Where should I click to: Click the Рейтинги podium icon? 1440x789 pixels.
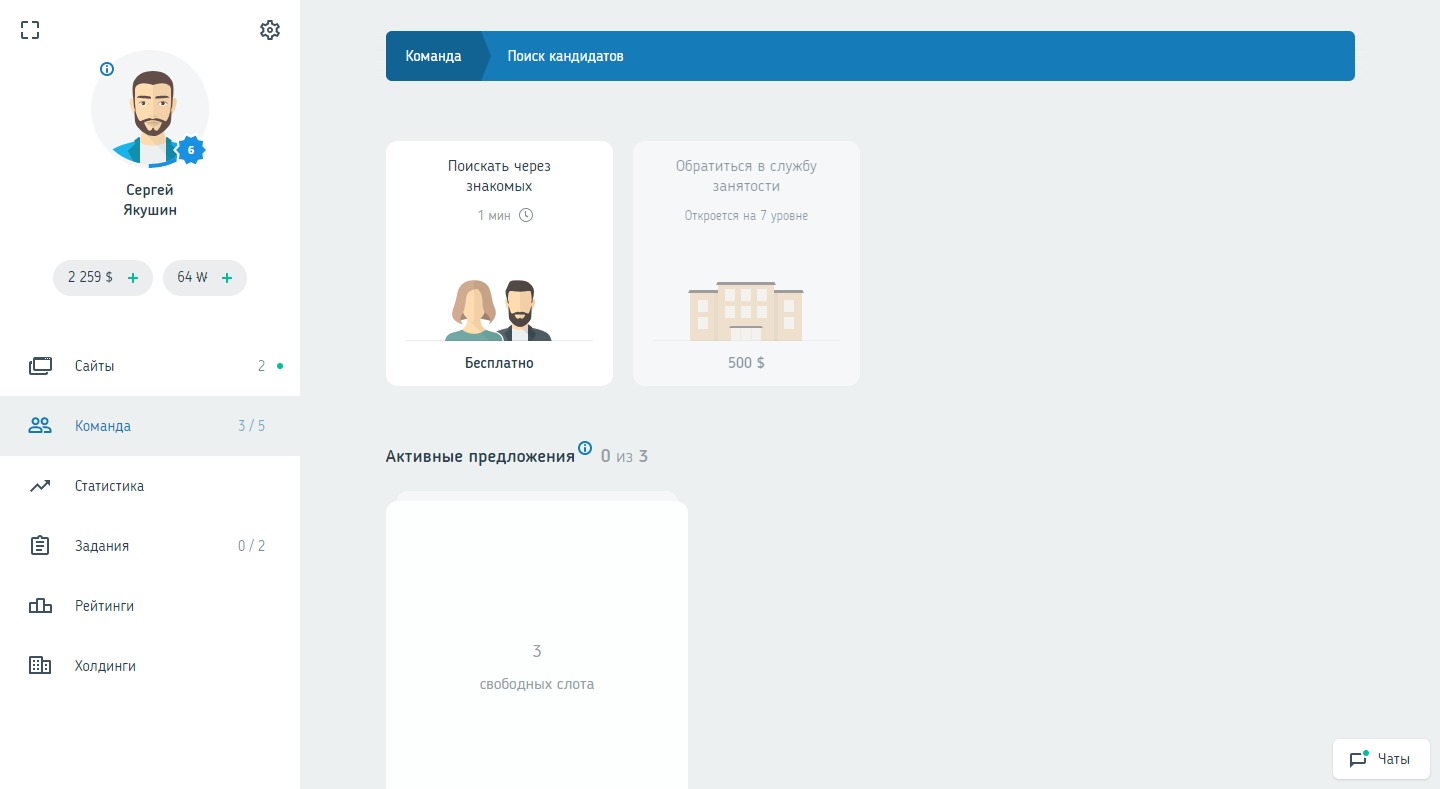click(x=40, y=606)
